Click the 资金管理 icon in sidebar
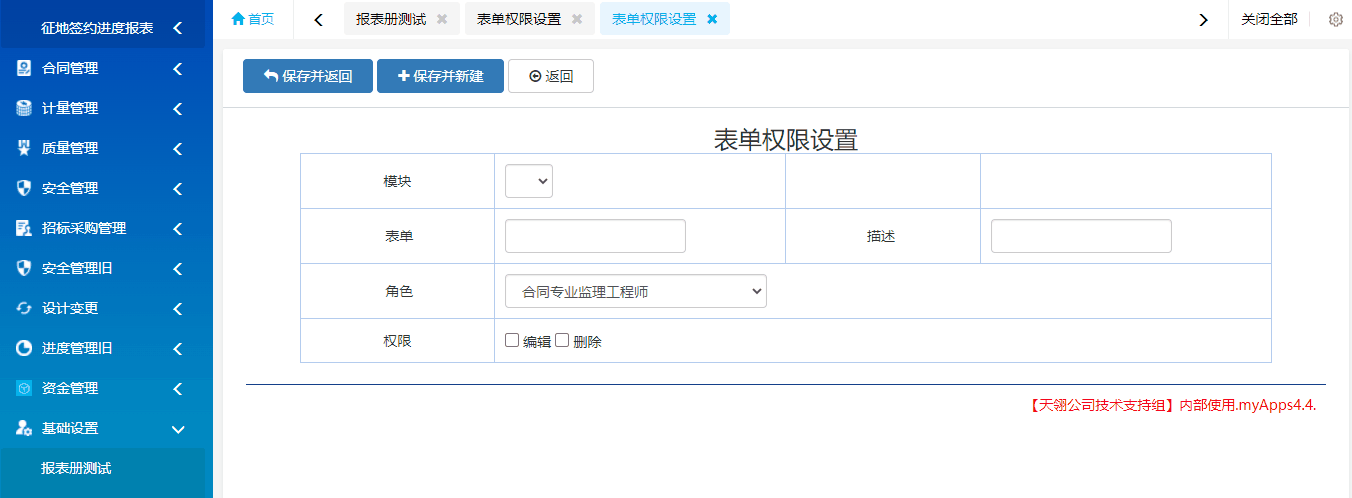 click(24, 388)
